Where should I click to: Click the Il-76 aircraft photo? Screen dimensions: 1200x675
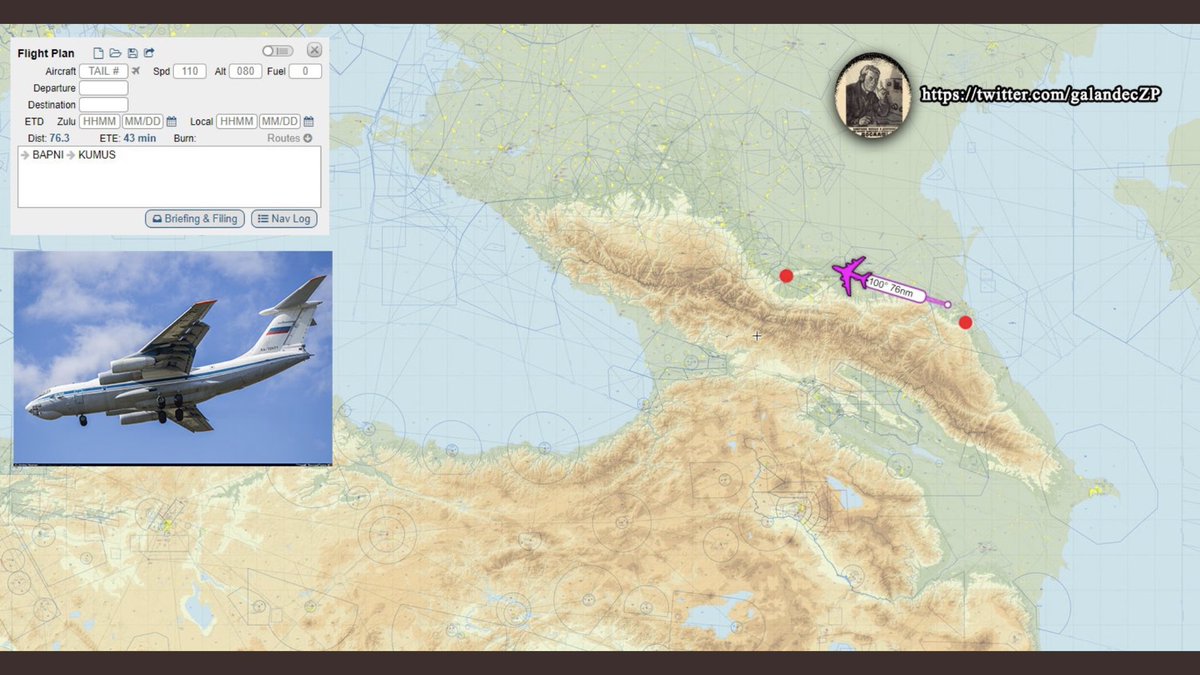172,358
